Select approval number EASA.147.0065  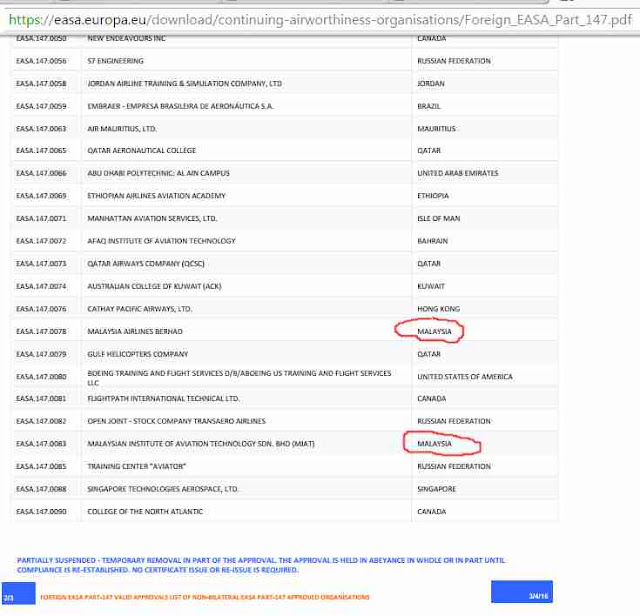pos(41,150)
